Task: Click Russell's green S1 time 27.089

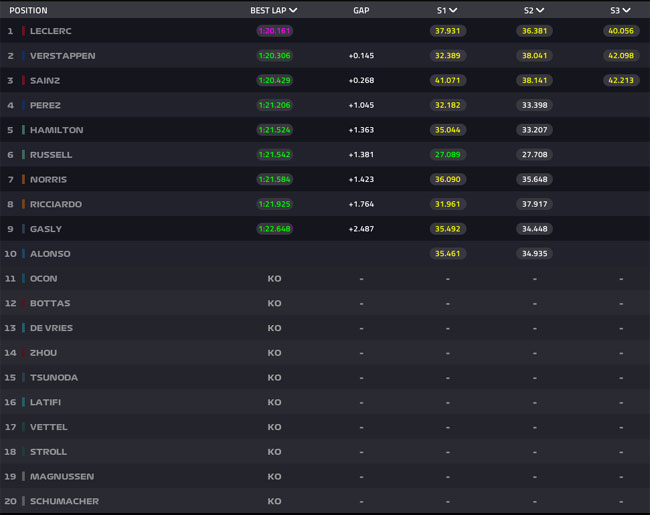Action: pyautogui.click(x=448, y=155)
